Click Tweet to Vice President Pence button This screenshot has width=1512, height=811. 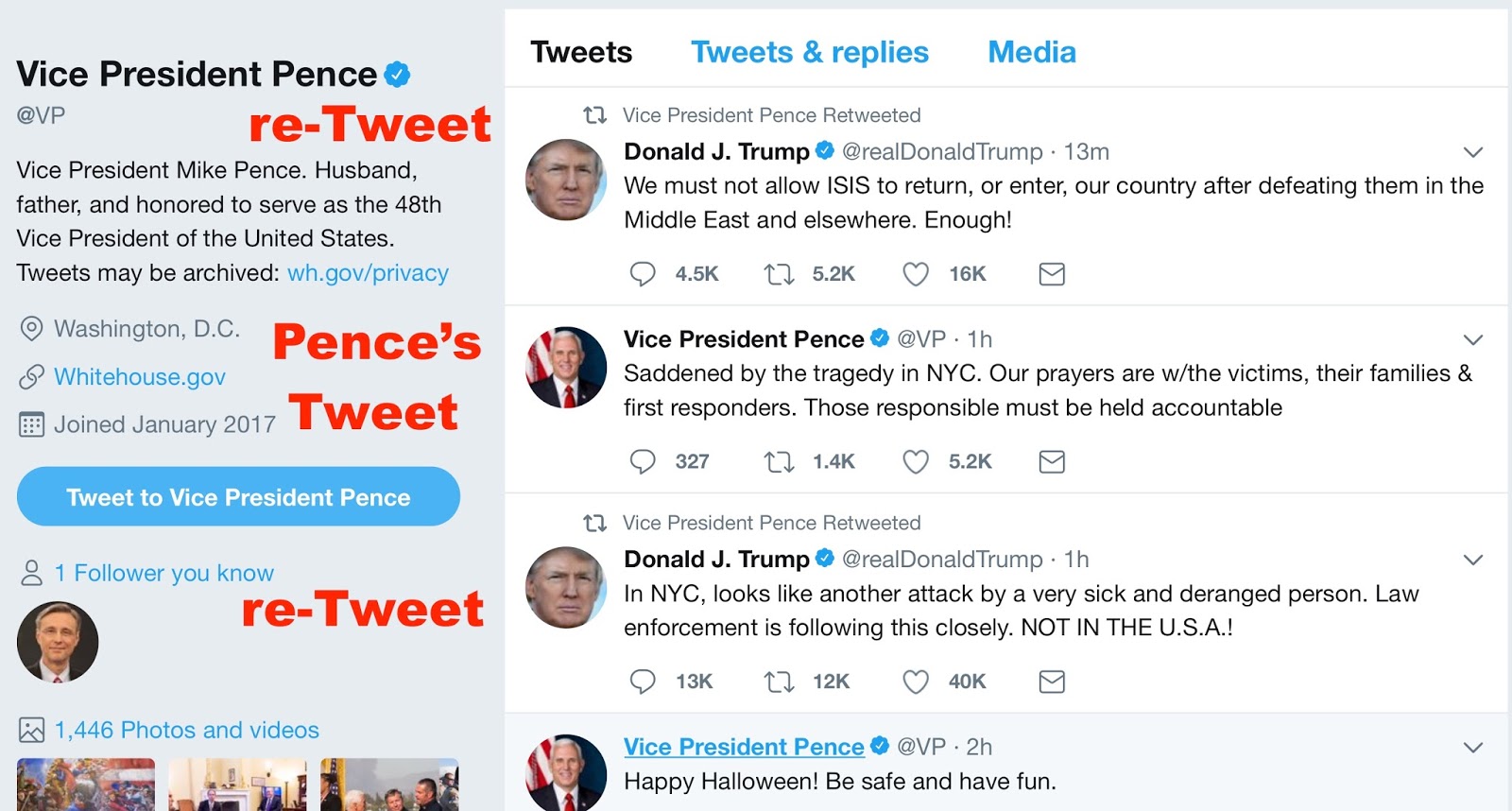(x=238, y=496)
